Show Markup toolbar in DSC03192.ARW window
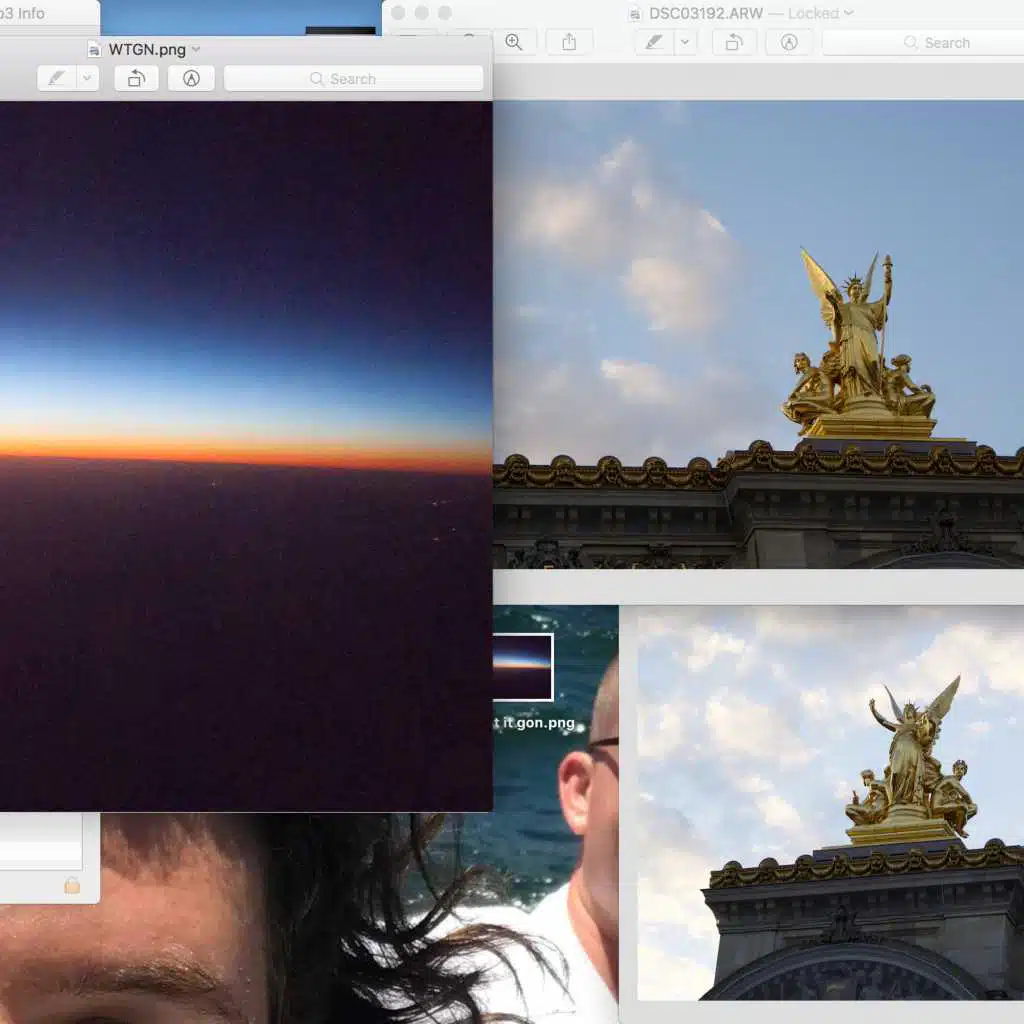This screenshot has width=1024, height=1024. 789,42
